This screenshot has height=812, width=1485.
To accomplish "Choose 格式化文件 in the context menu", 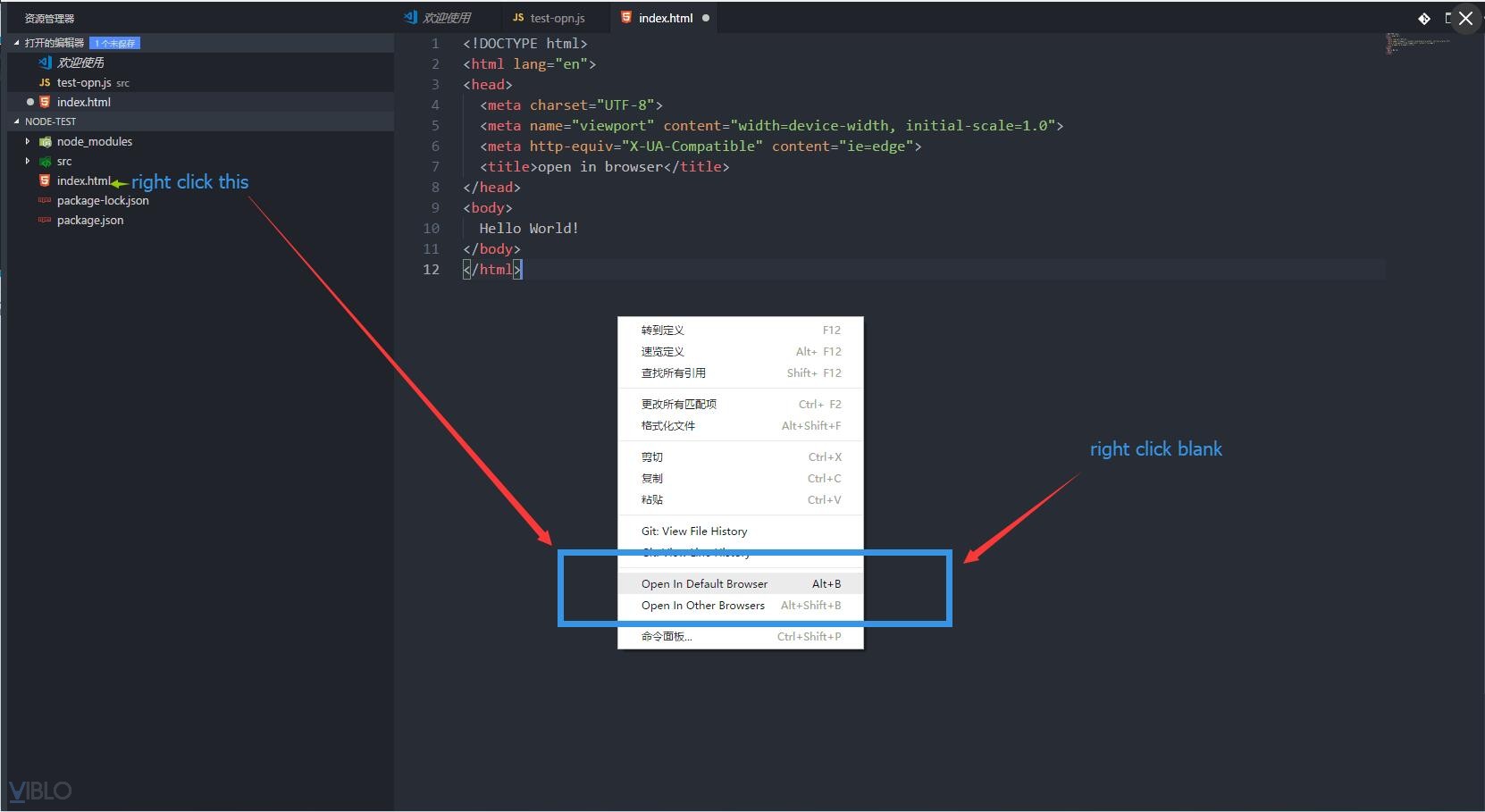I will pyautogui.click(x=667, y=425).
